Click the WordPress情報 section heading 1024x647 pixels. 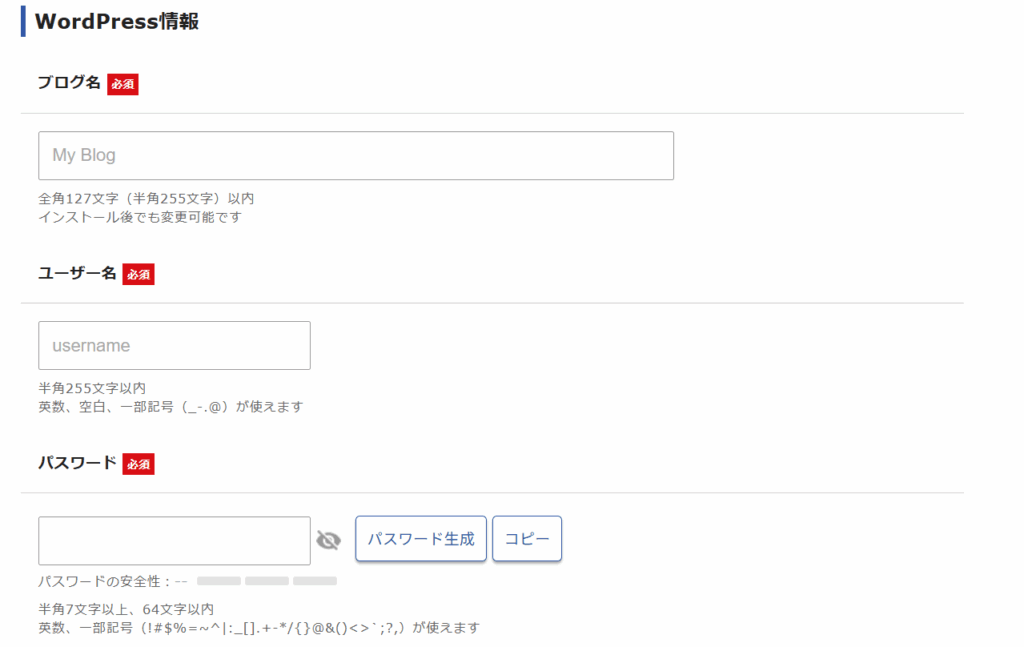pos(117,21)
